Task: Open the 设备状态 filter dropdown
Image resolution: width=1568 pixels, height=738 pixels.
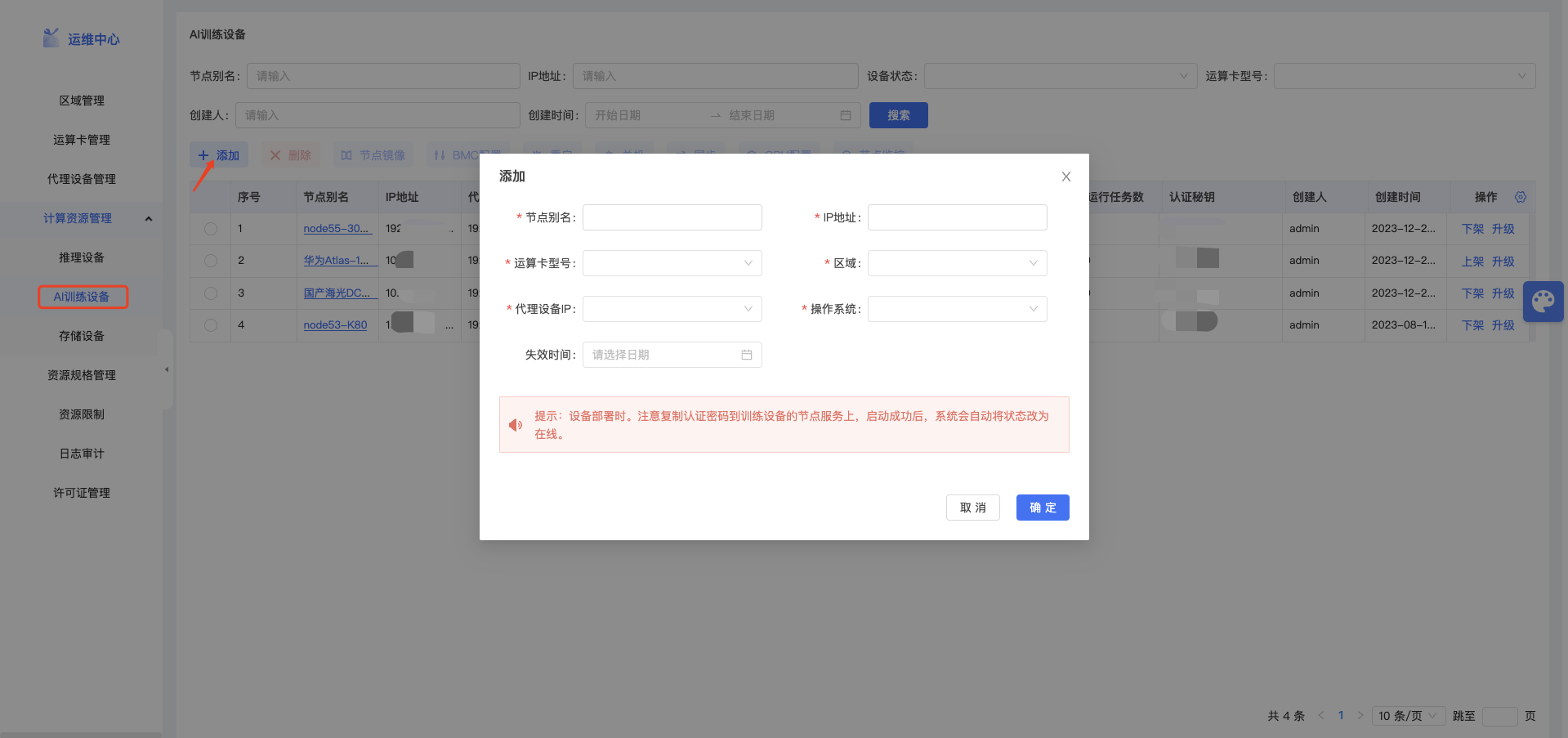Action: coord(1060,76)
